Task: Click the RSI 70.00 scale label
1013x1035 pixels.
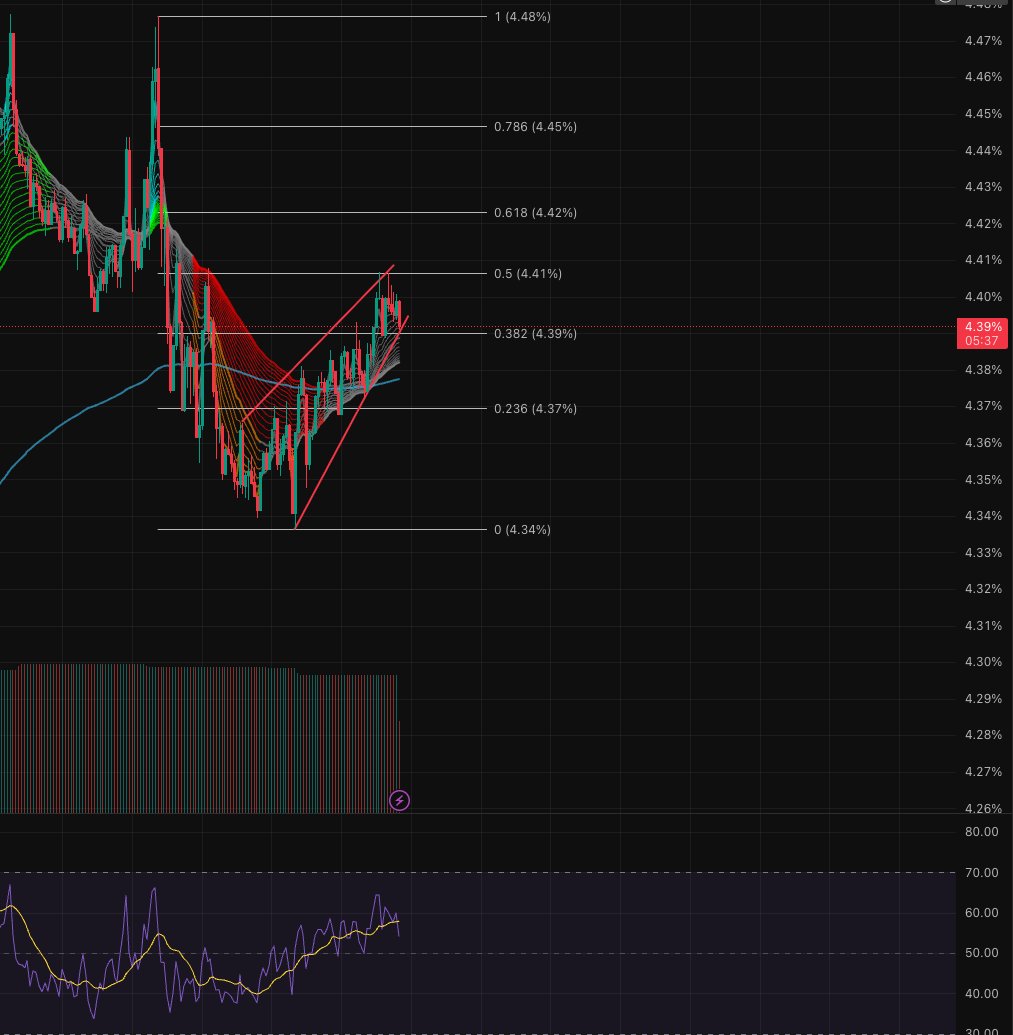Action: coord(982,873)
